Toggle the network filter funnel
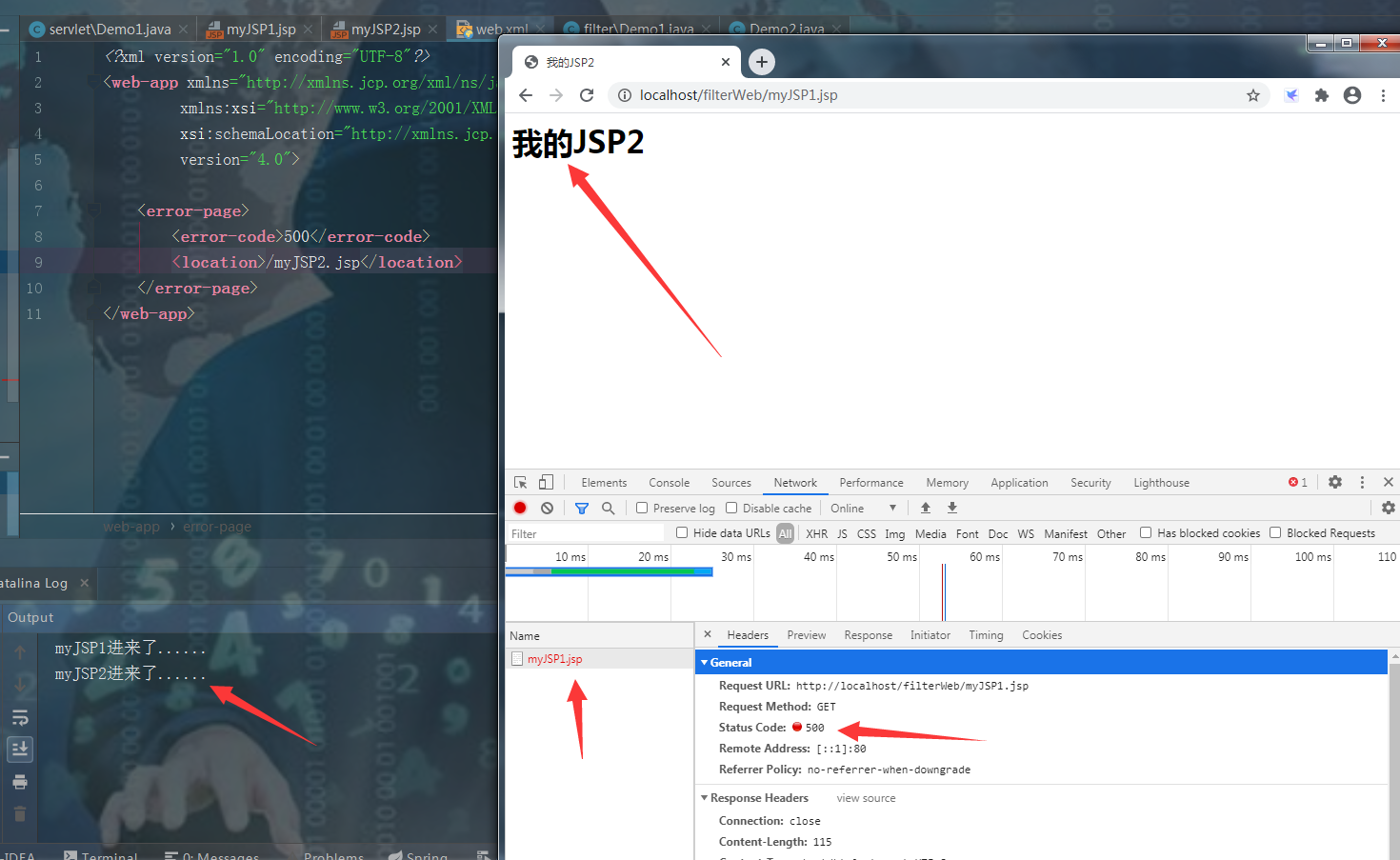This screenshot has height=860, width=1400. pos(582,508)
